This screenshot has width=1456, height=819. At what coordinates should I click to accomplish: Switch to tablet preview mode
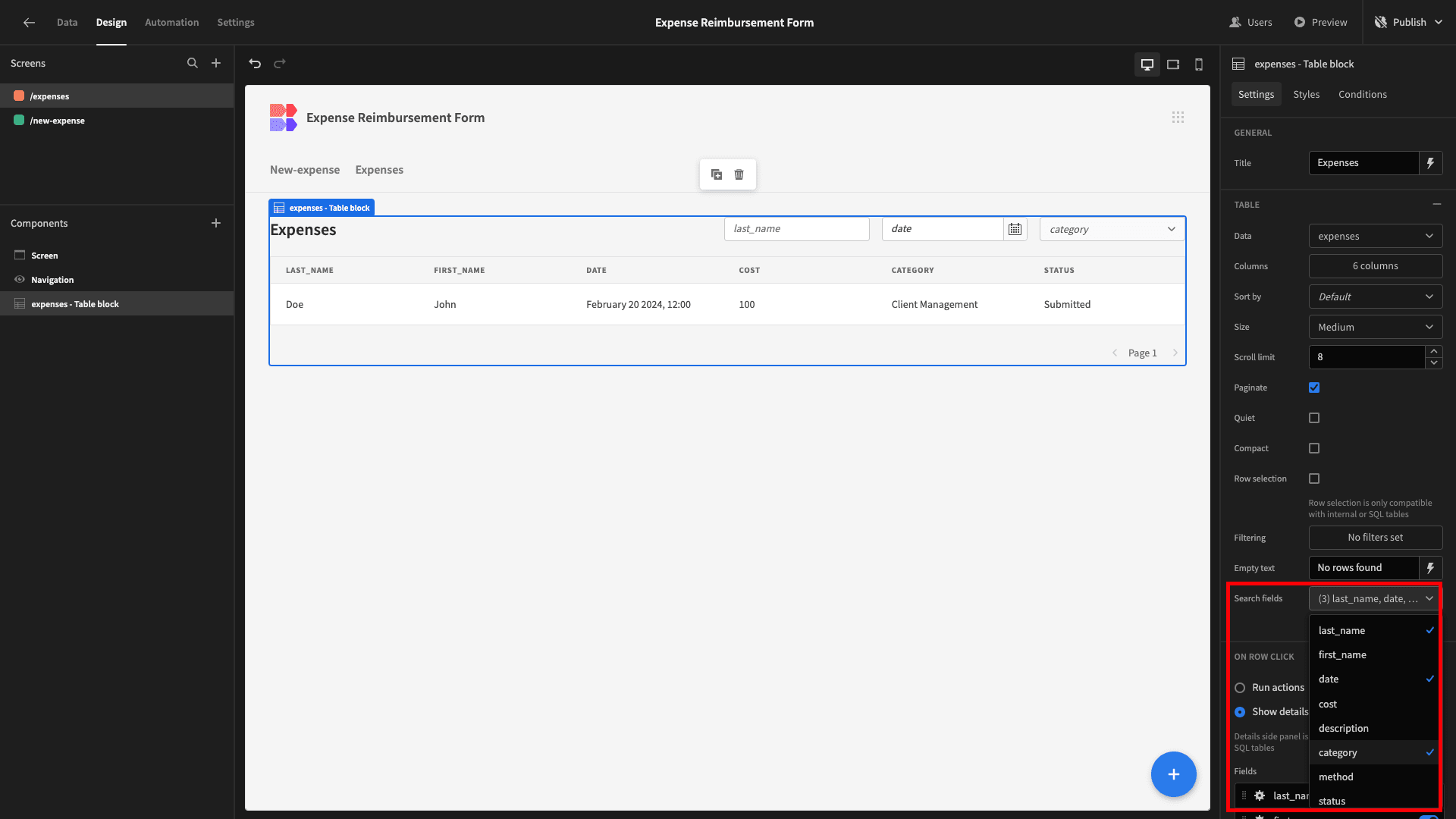tap(1173, 64)
